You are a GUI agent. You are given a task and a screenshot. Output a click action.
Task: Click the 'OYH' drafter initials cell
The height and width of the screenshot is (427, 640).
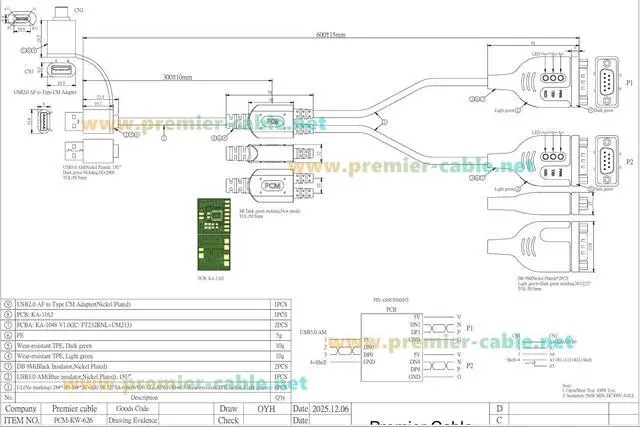266,409
